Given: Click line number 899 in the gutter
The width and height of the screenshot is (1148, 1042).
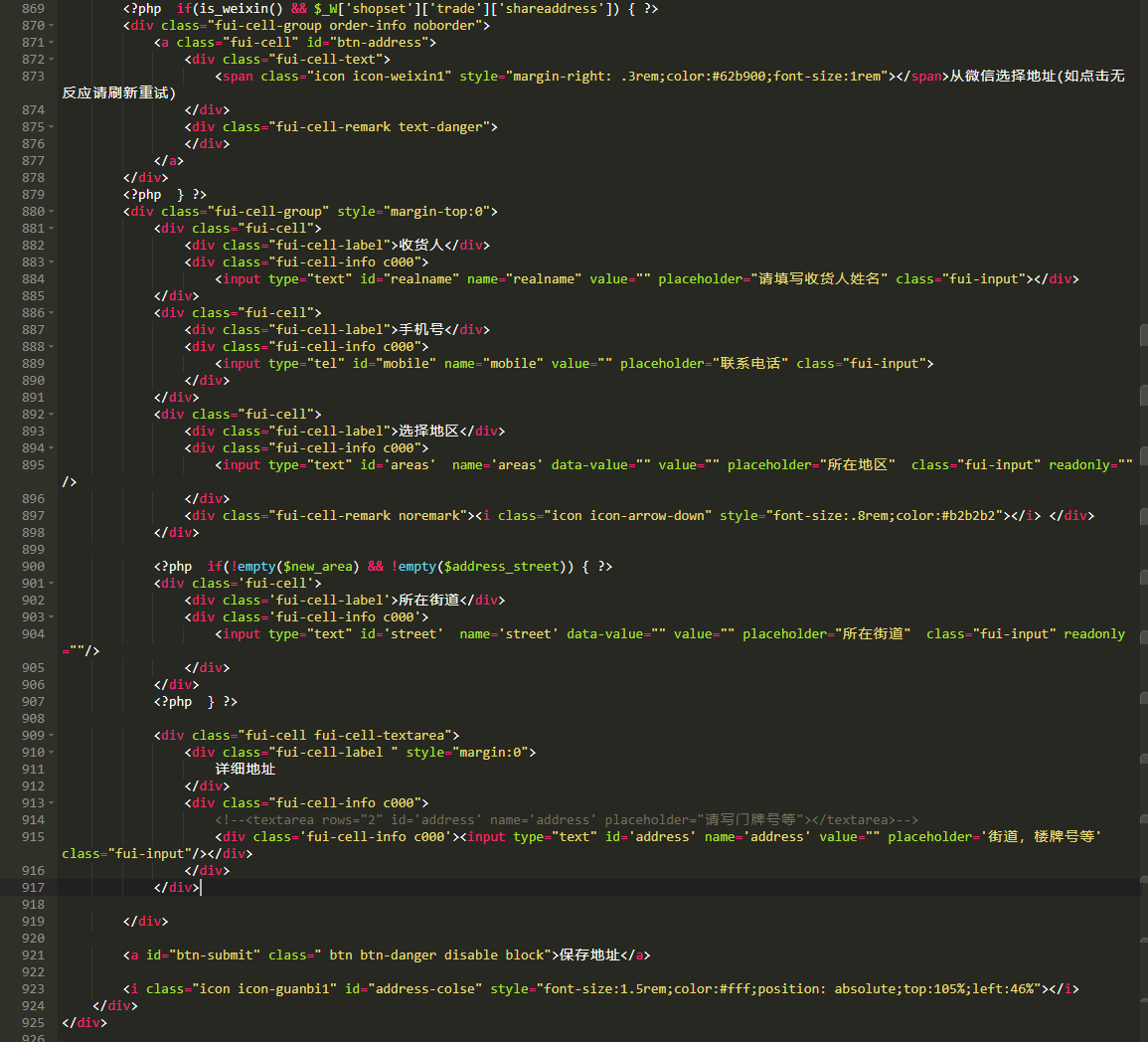Looking at the screenshot, I should (33, 550).
